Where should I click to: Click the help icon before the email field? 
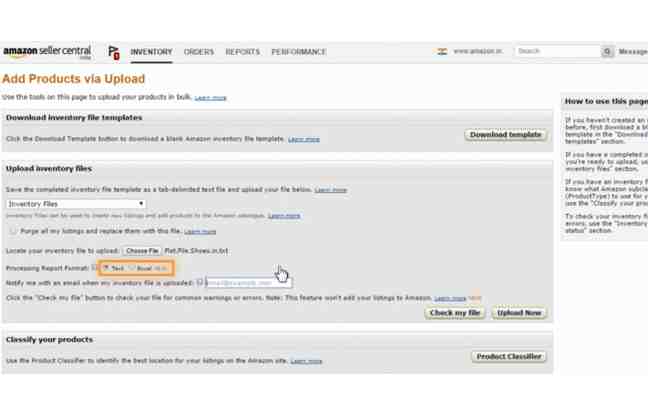click(x=199, y=283)
